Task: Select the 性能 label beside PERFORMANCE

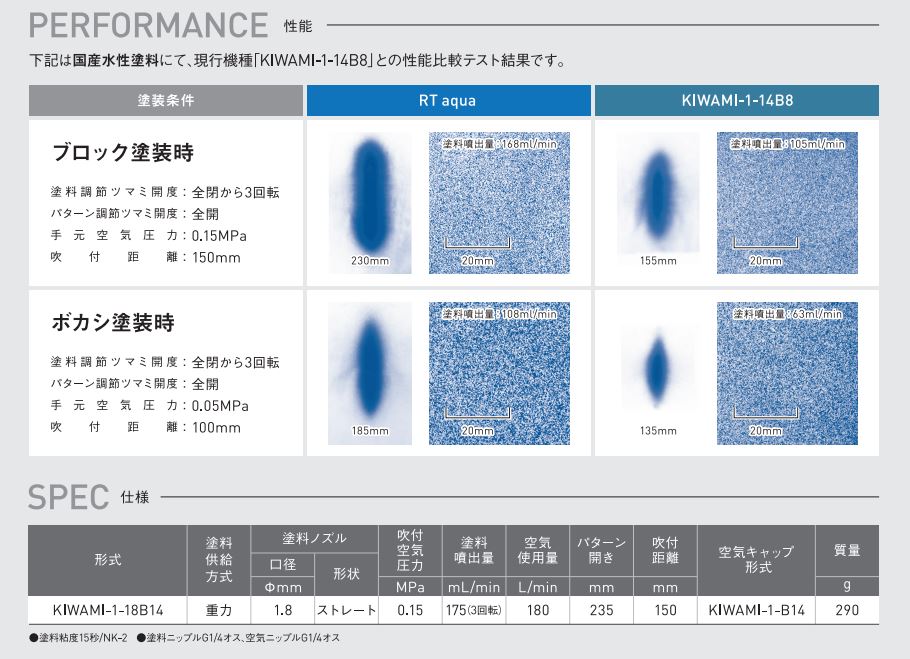Action: pyautogui.click(x=298, y=26)
